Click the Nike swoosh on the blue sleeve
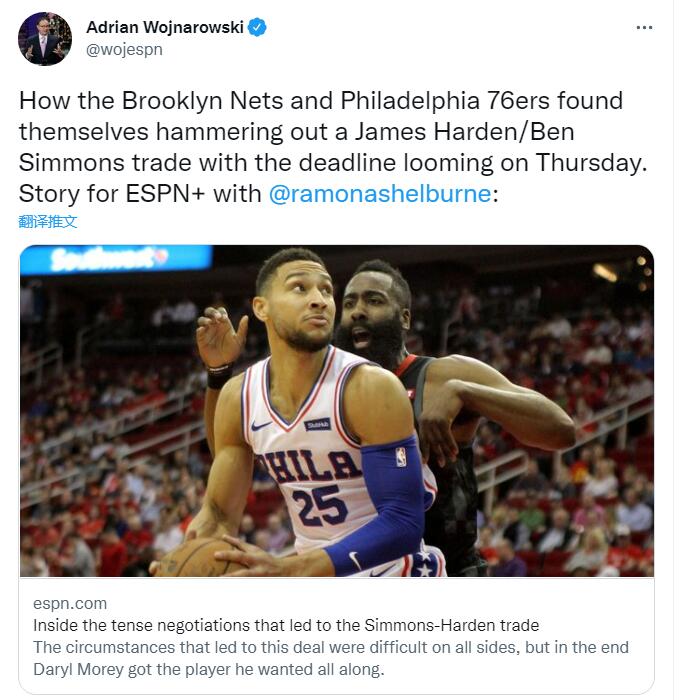Screen dimensions: 690x700 coord(355,560)
